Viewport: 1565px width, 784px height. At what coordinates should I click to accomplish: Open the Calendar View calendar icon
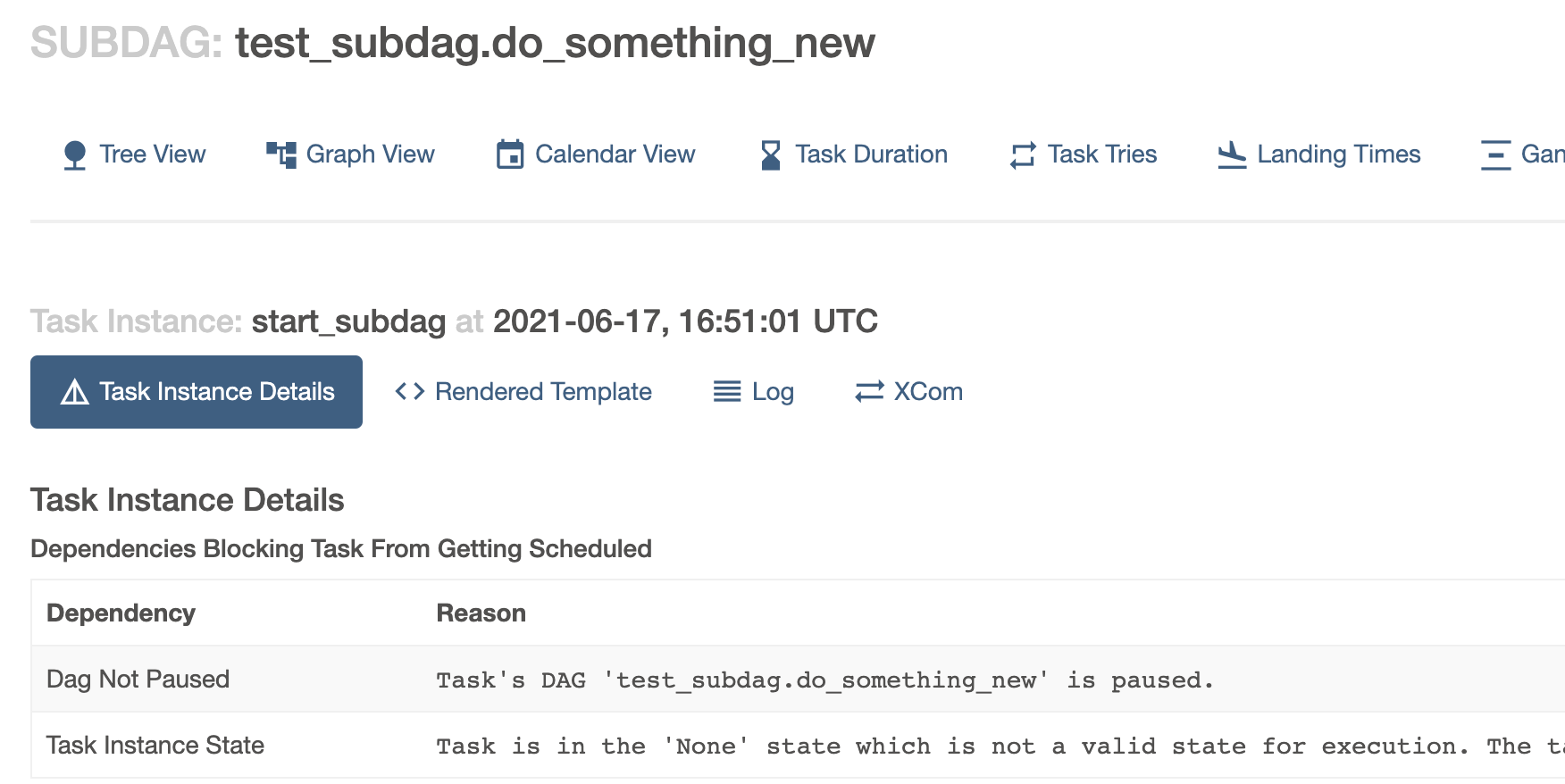pos(509,154)
